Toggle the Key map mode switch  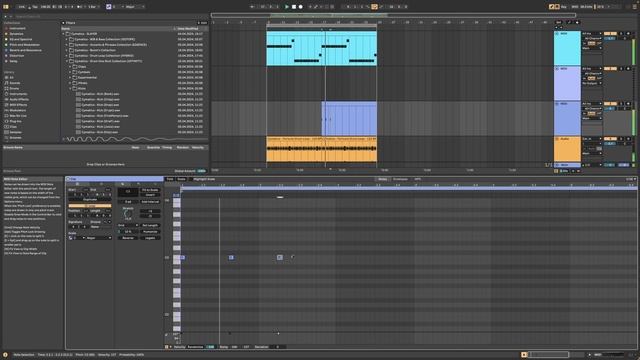[x=564, y=7]
